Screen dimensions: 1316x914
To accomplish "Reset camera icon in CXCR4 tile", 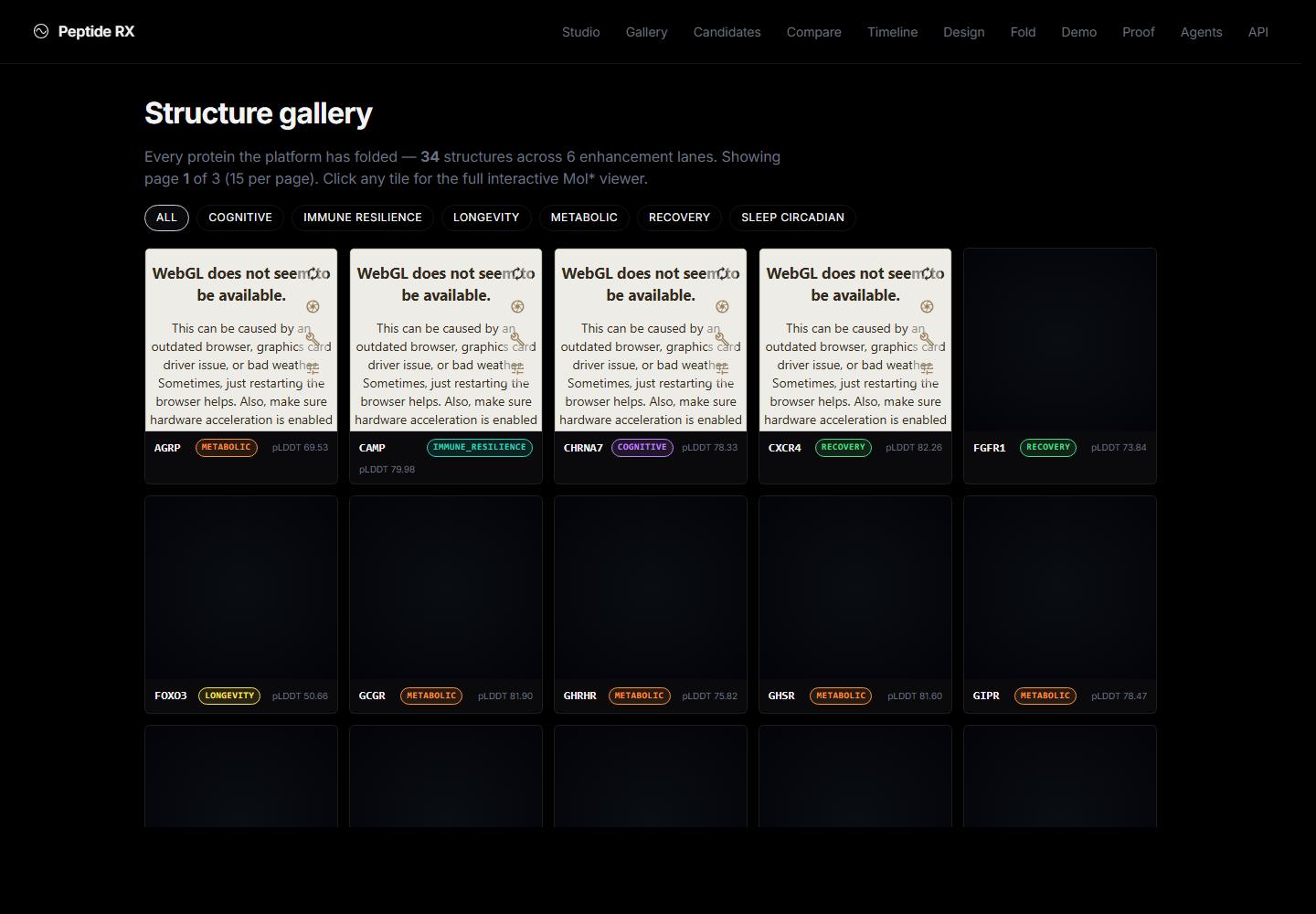I will 927,273.
